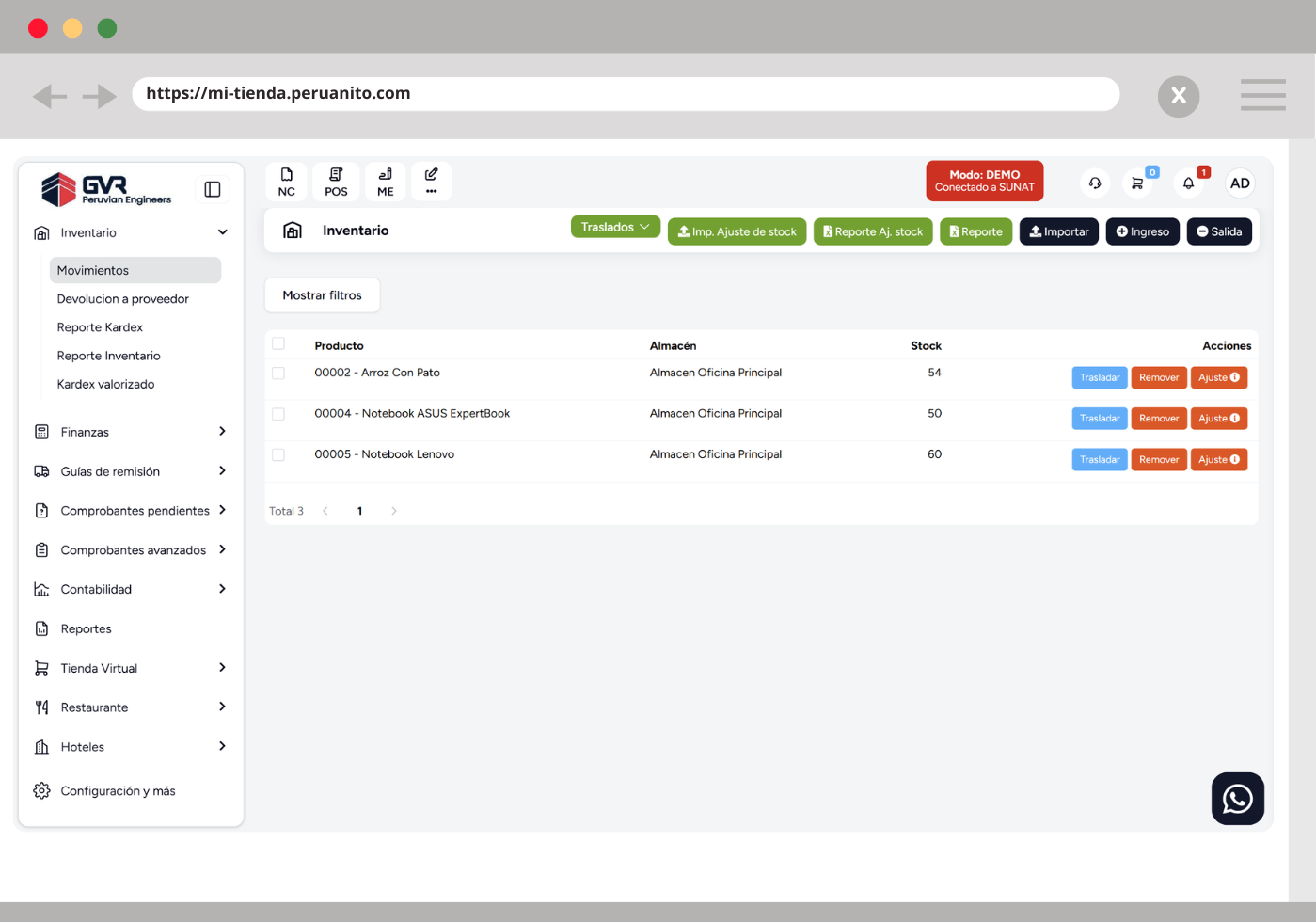Go to next page in pagination
The height and width of the screenshot is (922, 1316).
pos(394,511)
